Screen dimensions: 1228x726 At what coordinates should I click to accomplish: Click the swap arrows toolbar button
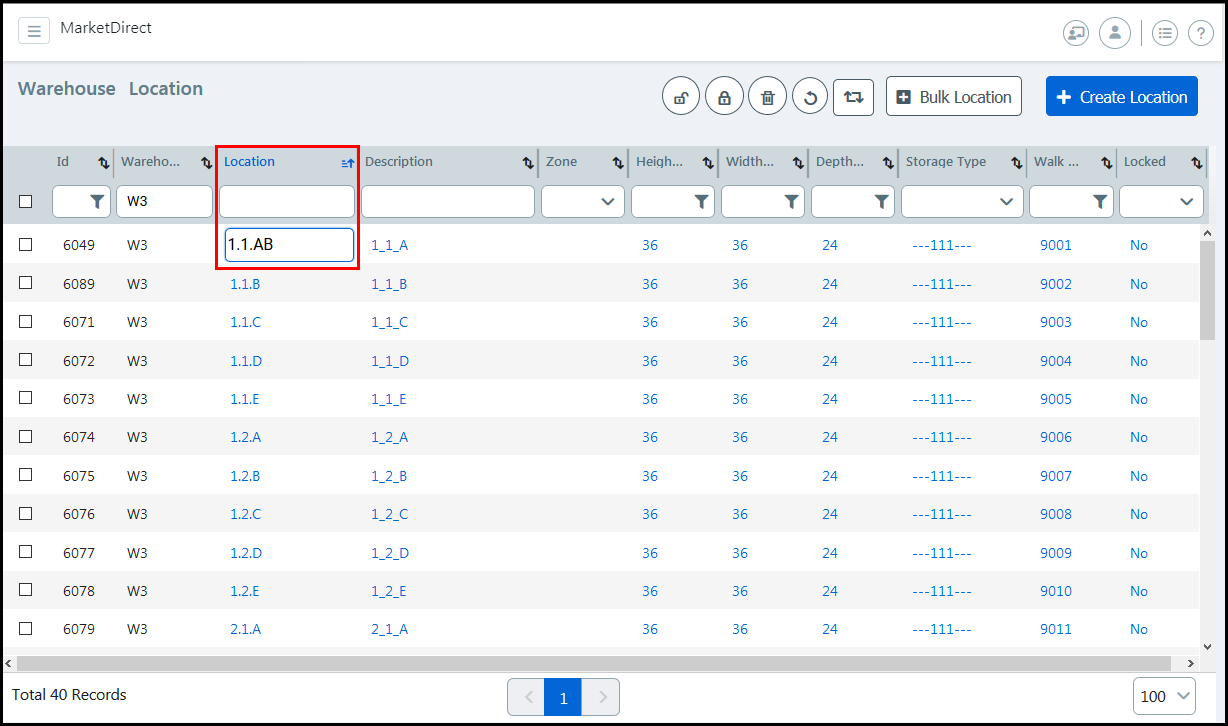(x=853, y=97)
